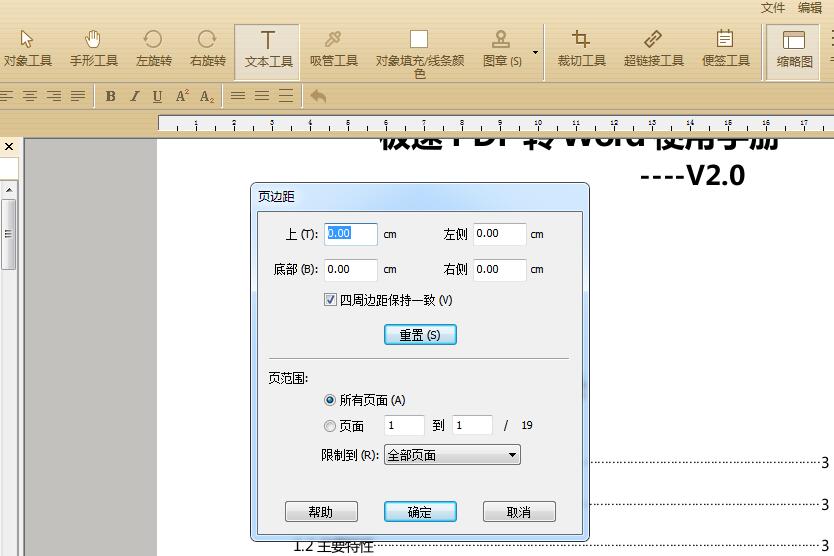Click the 左侧 margin field
Viewport: 834px width, 556px height.
coord(500,234)
